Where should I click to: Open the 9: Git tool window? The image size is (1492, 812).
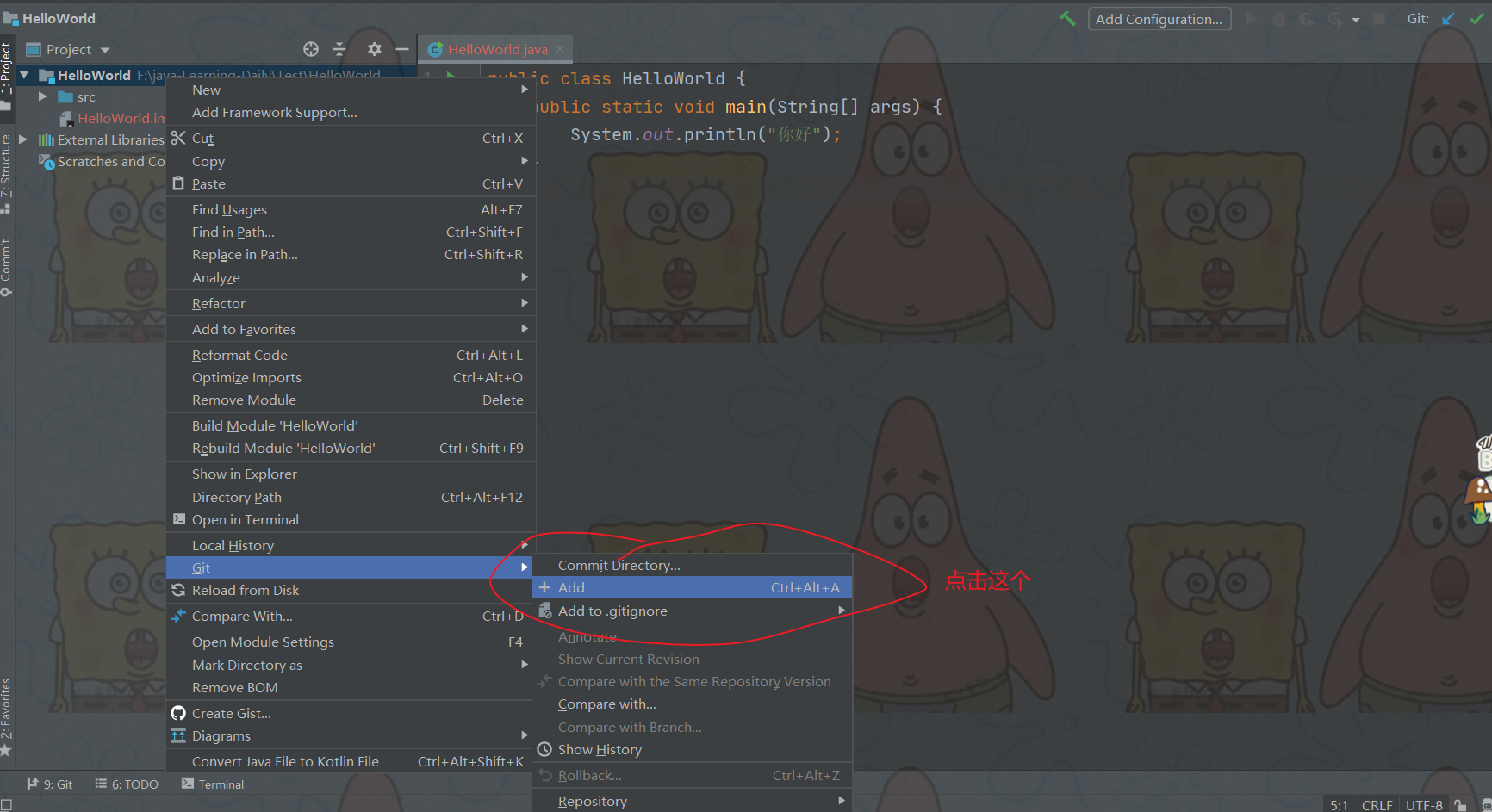(50, 784)
